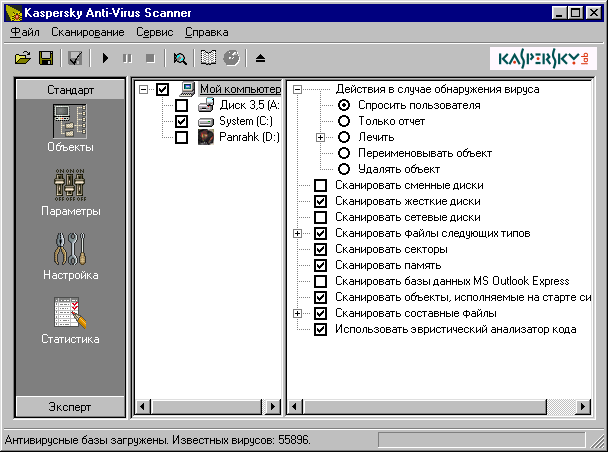Start scanning with the play arrow icon

click(x=105, y=59)
